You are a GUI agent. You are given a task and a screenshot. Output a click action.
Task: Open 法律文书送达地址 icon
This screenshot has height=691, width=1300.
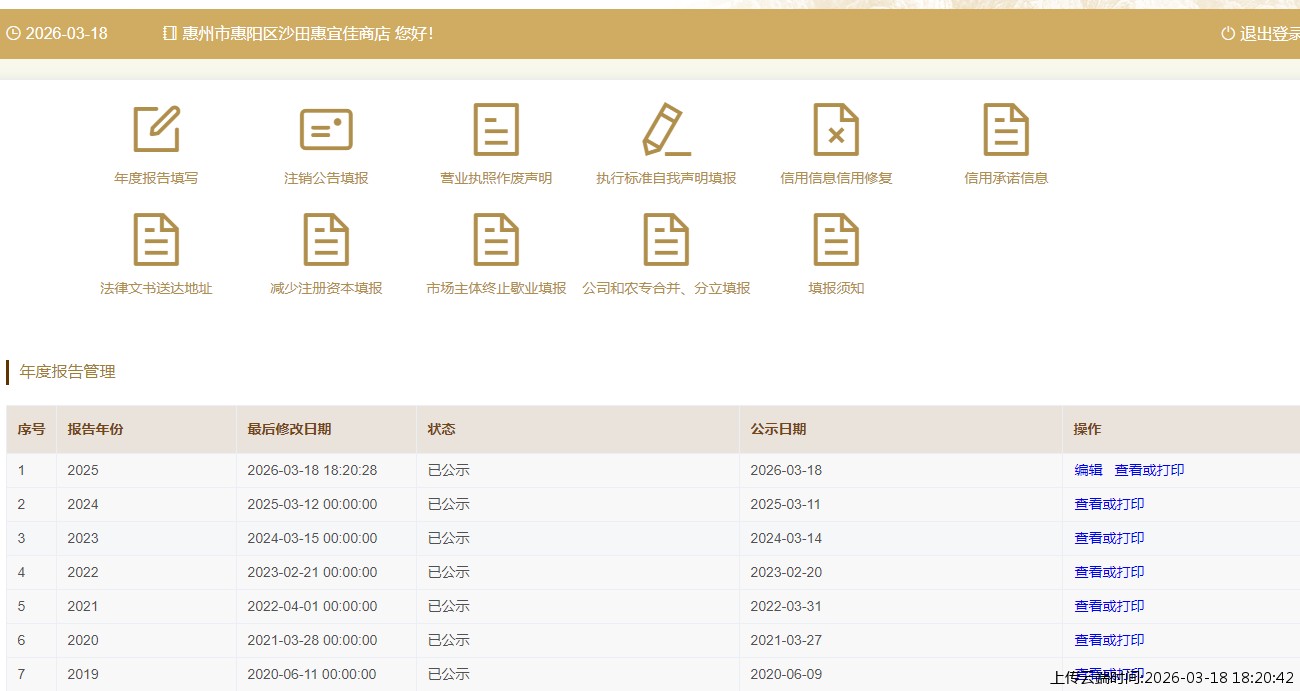pyautogui.click(x=156, y=240)
